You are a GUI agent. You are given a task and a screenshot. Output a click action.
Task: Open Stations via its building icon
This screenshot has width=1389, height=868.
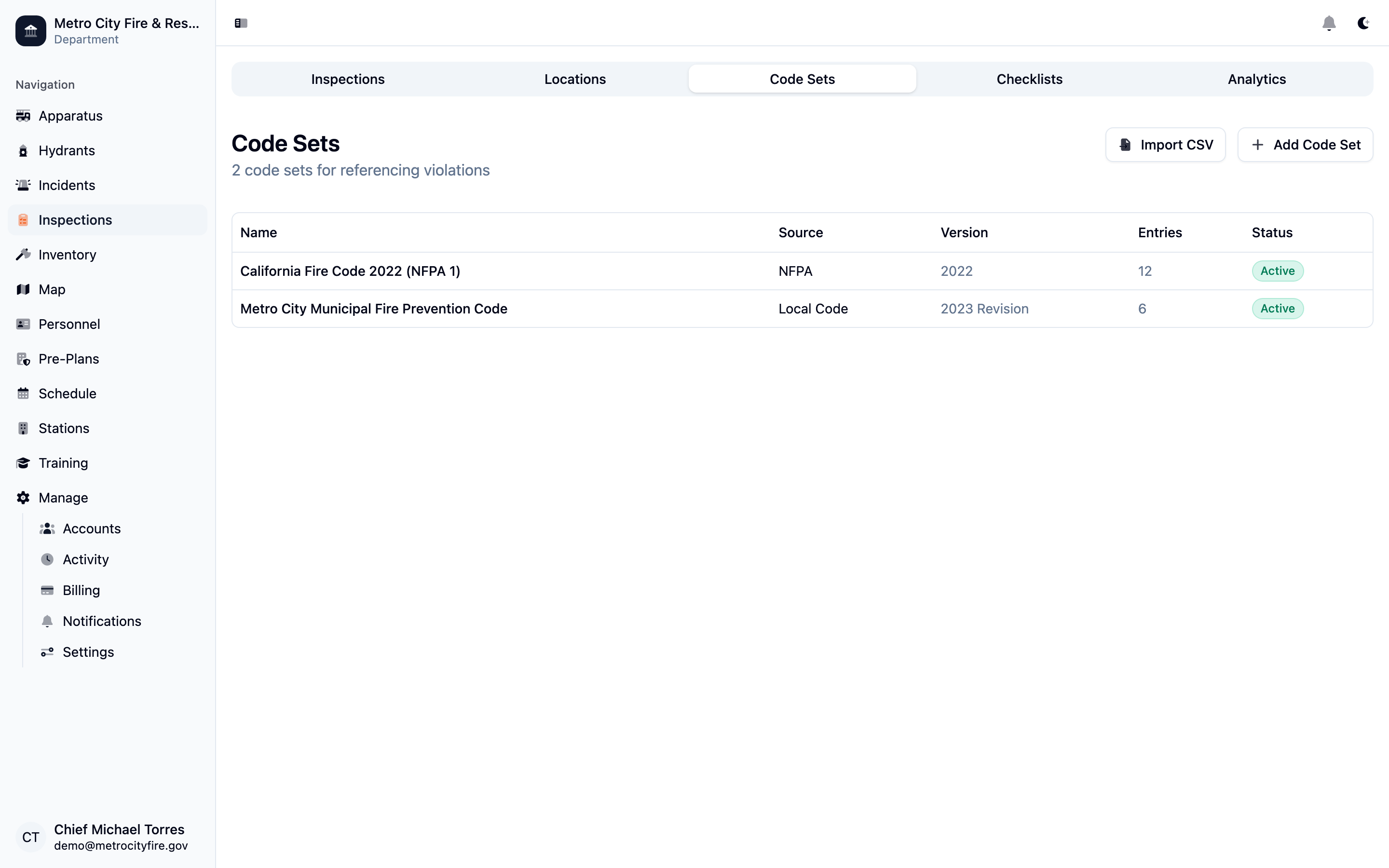tap(23, 428)
